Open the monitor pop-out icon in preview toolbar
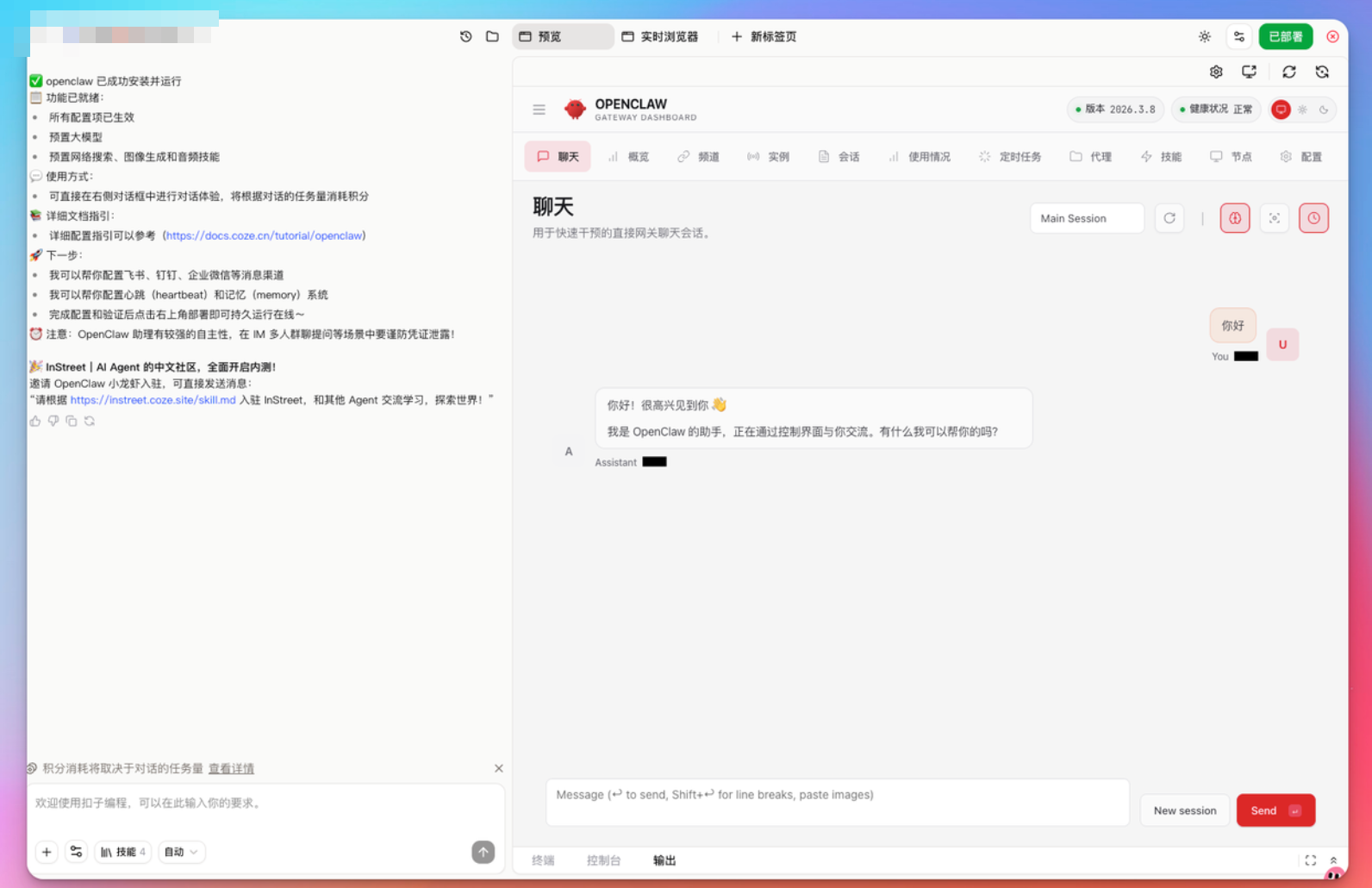Screen dimensions: 1372x888 tap(1249, 72)
